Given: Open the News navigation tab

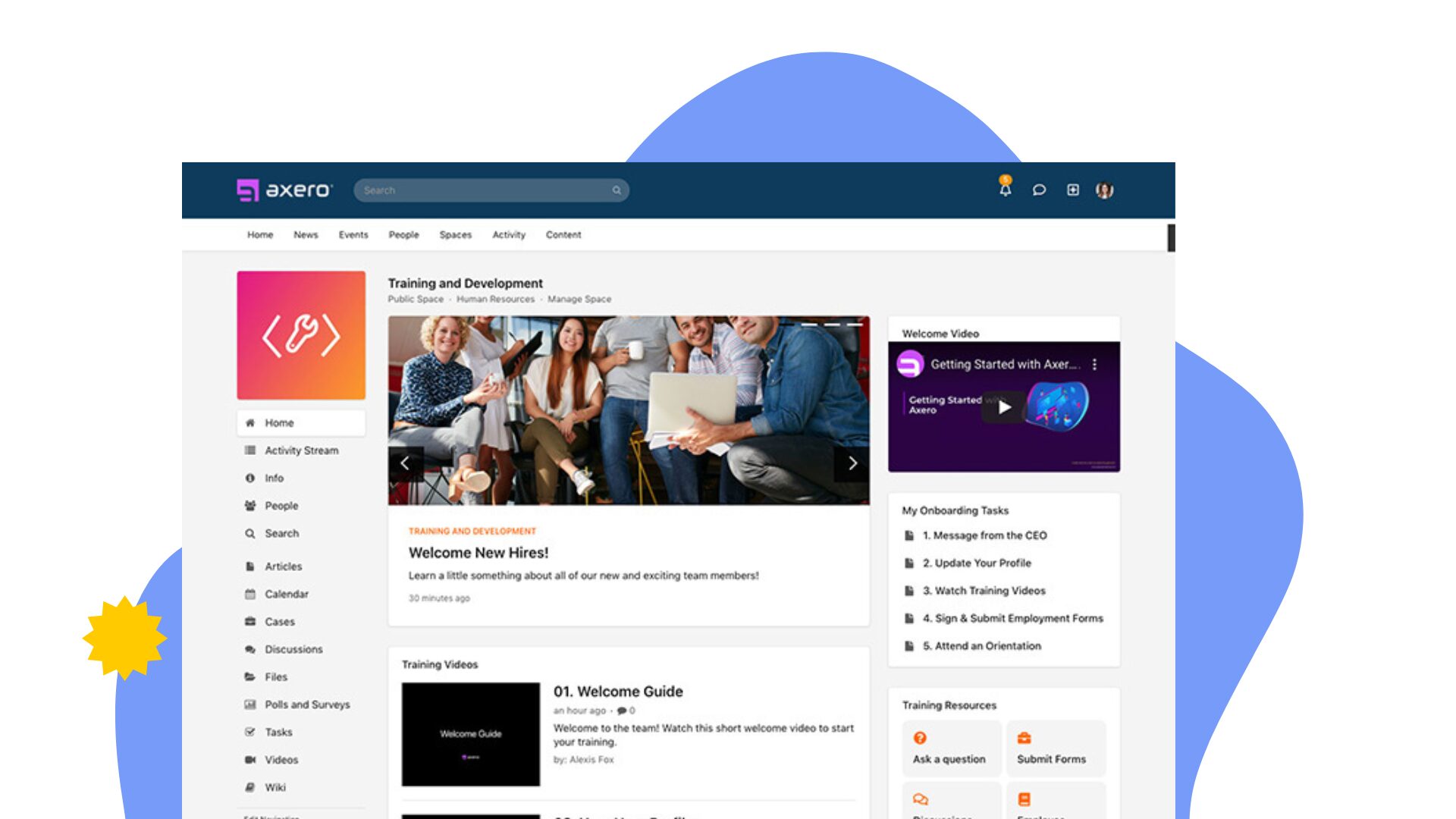Looking at the screenshot, I should [306, 235].
